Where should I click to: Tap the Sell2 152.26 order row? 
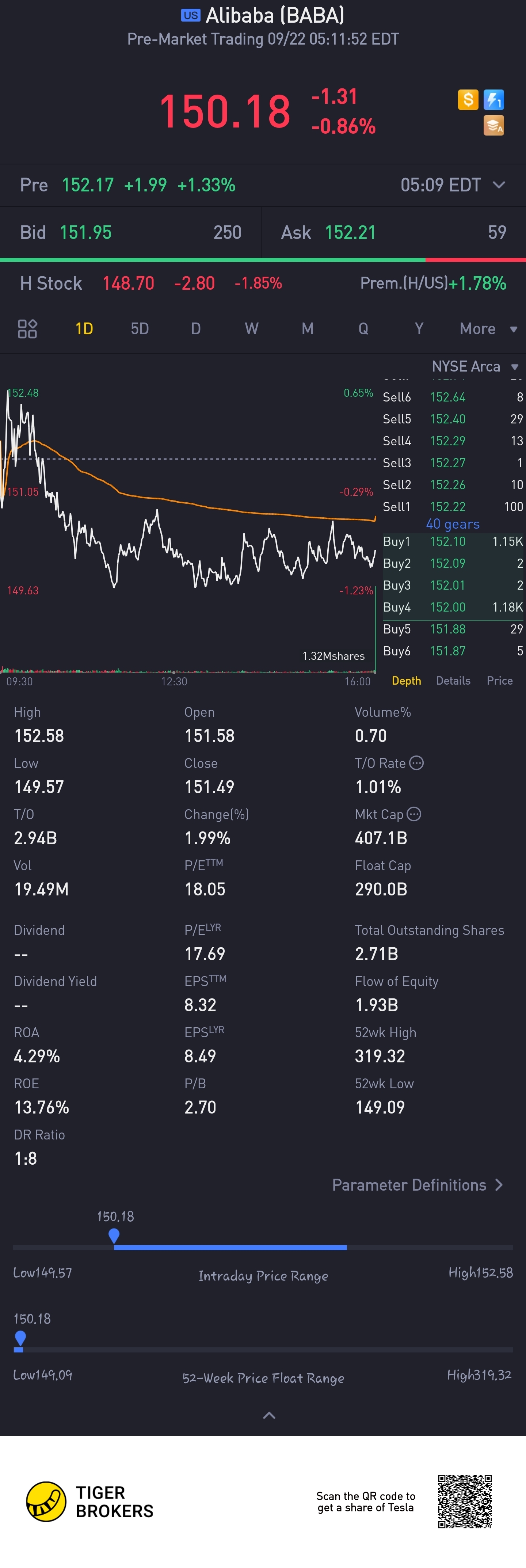(x=452, y=484)
